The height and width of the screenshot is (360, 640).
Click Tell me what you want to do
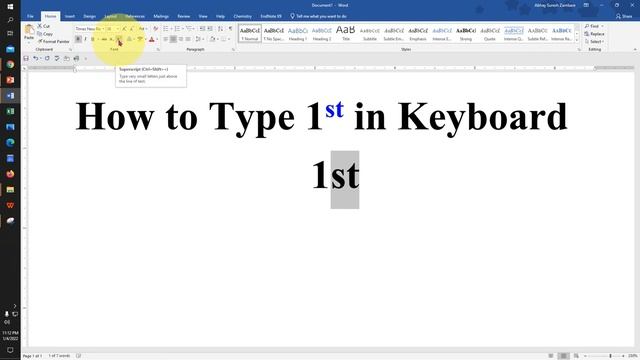(318, 16)
